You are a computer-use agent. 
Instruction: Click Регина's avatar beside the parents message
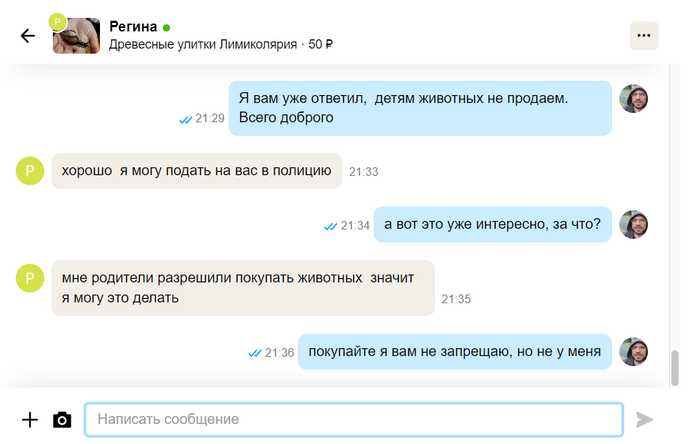30,279
